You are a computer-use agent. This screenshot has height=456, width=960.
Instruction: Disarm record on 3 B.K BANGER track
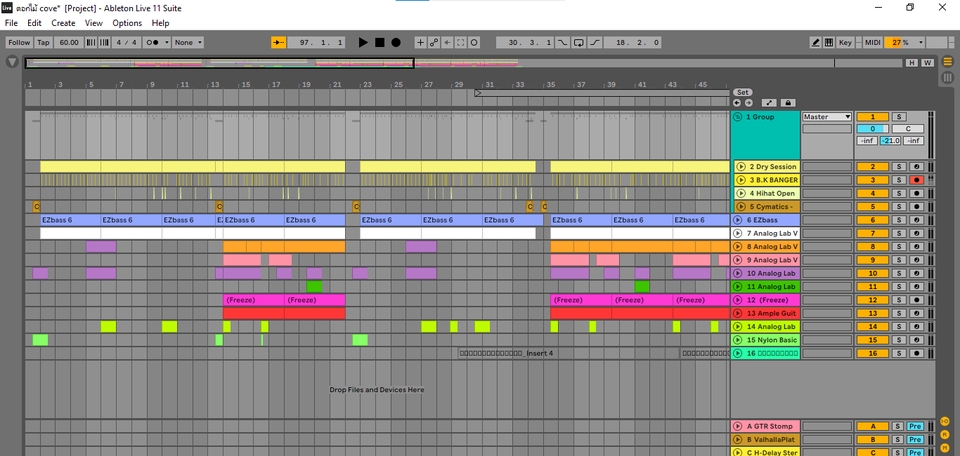coord(917,180)
